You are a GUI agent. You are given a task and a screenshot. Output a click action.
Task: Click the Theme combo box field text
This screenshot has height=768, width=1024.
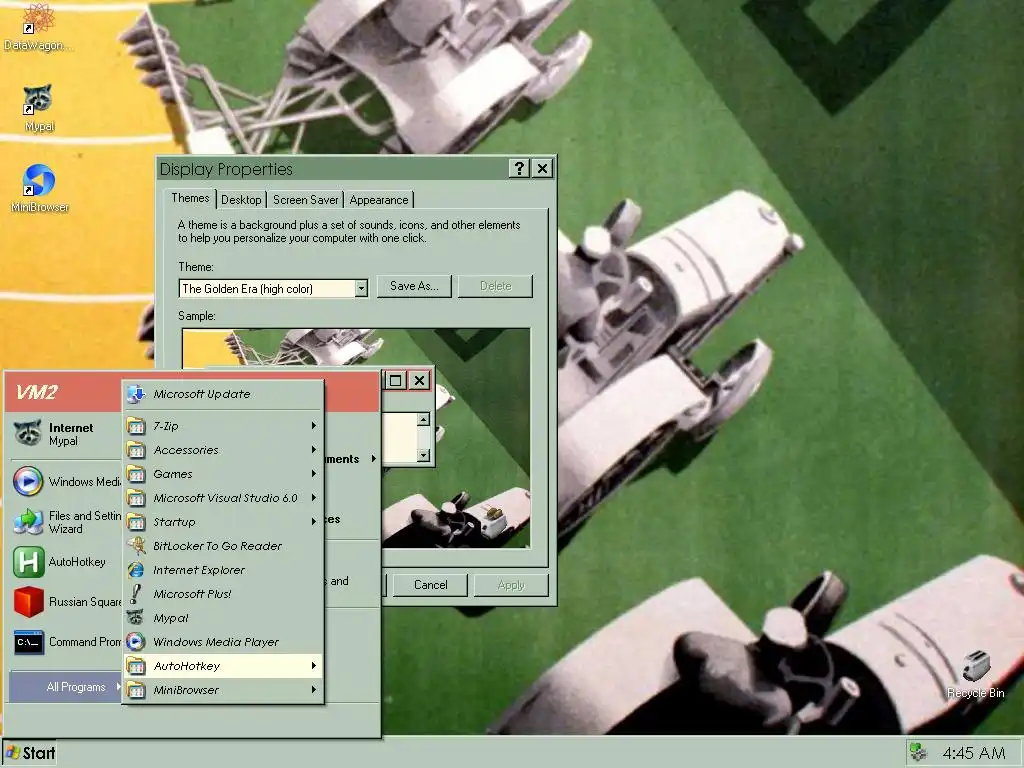[267, 289]
